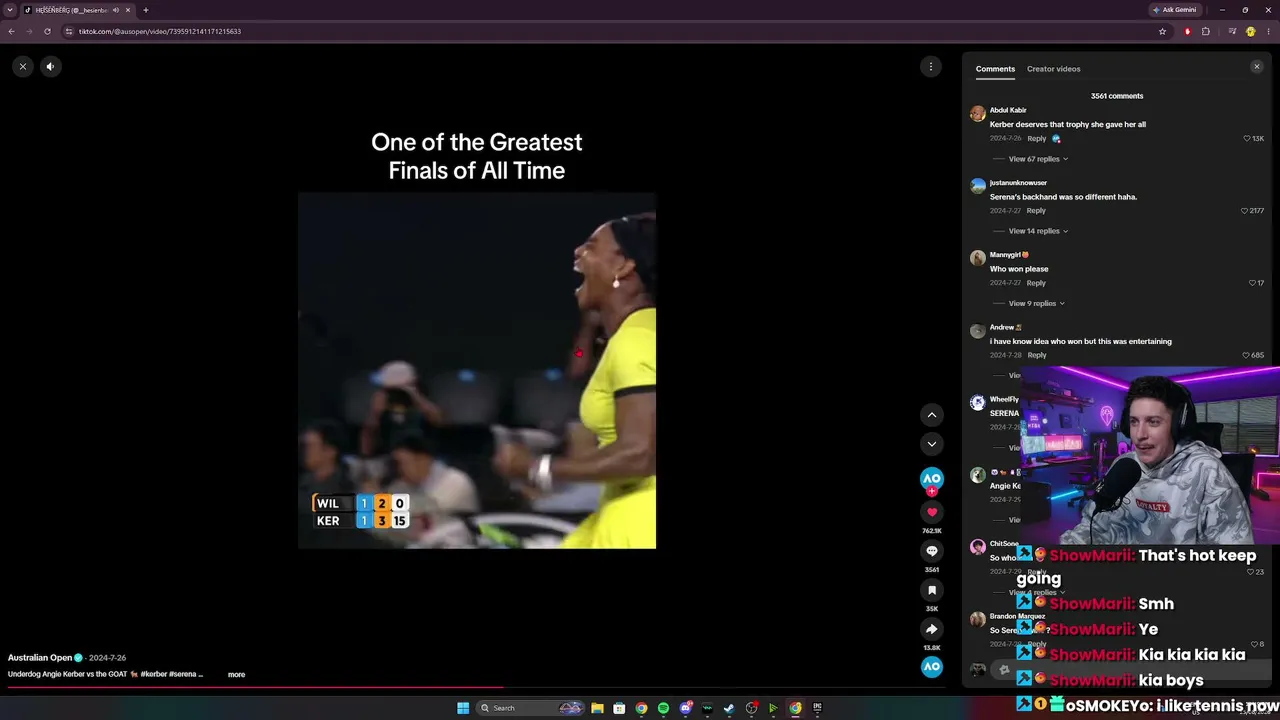Screen dimensions: 1280x720
Task: Reload the TikTok page
Action: [x=47, y=31]
